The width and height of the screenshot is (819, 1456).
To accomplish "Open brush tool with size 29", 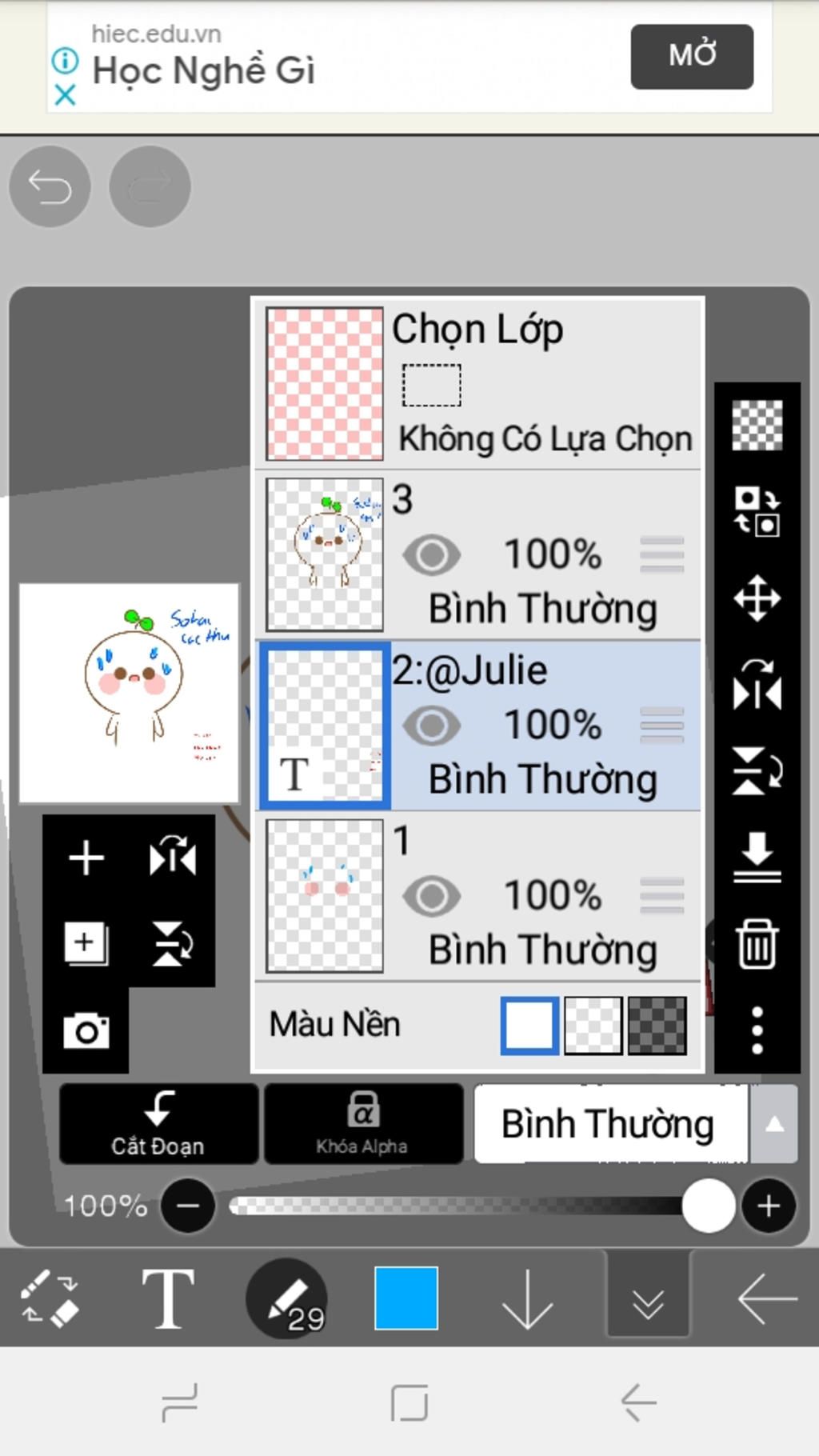I will coord(288,1298).
